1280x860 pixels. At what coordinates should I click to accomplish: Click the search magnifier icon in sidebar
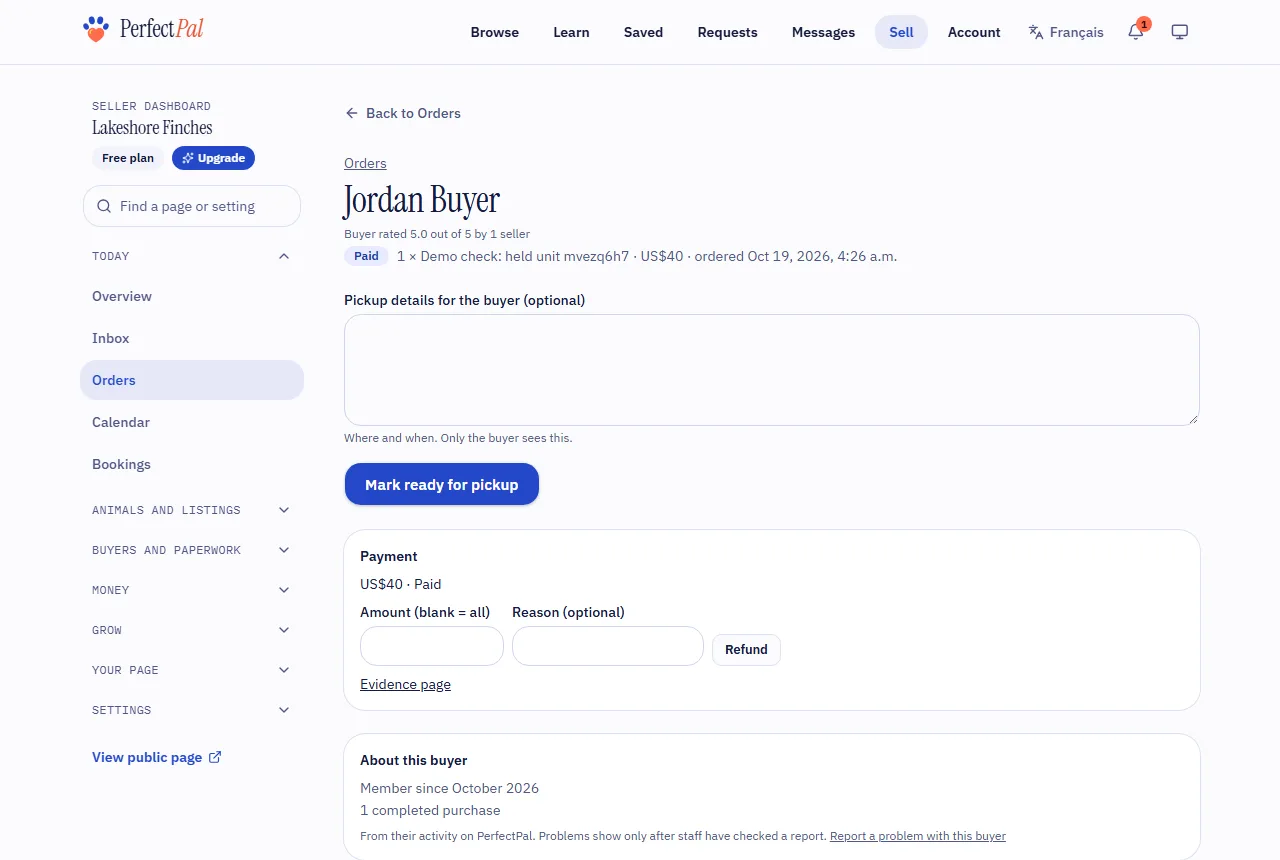click(104, 206)
